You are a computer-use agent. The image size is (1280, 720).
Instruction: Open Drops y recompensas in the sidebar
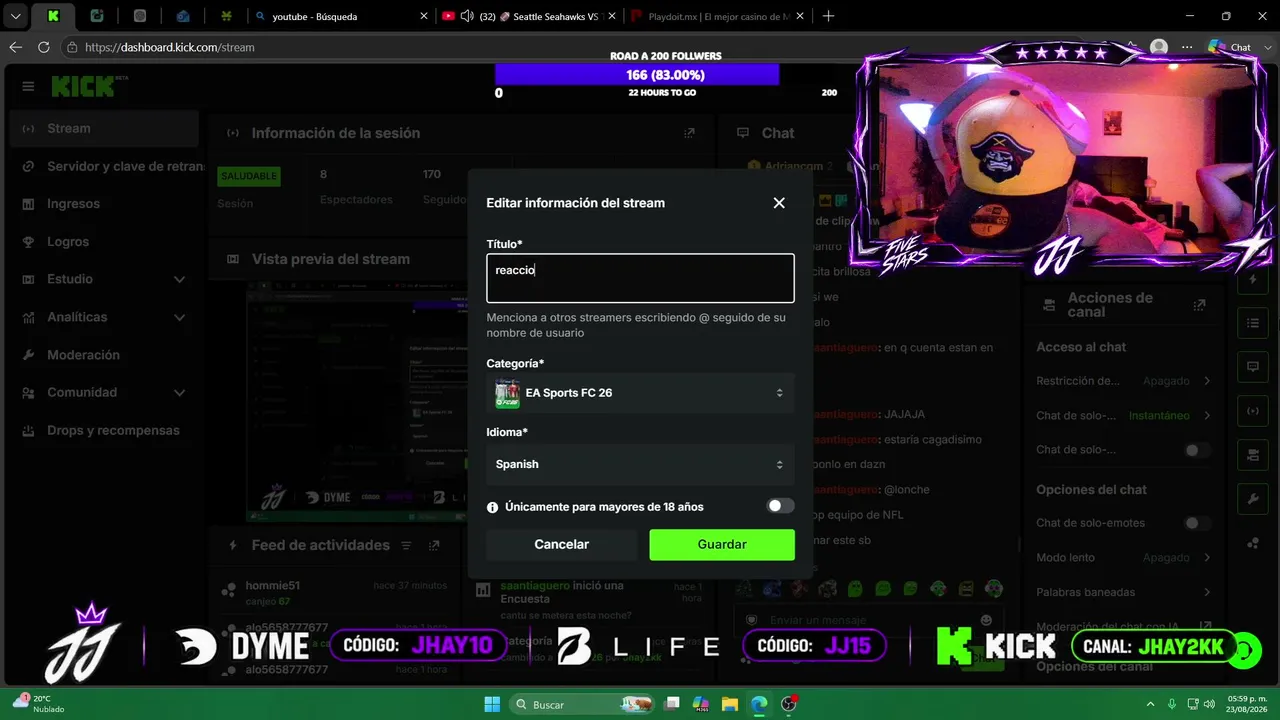point(104,430)
